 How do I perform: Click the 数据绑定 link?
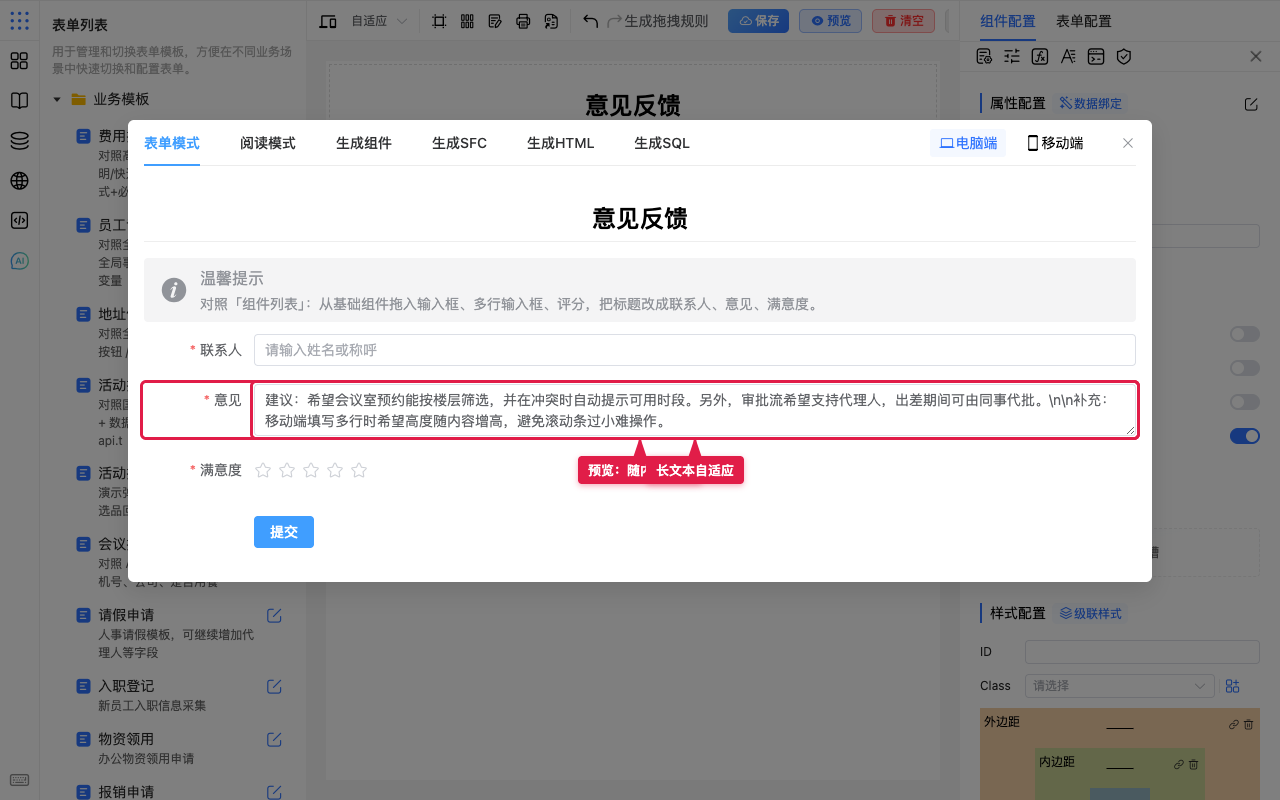click(x=1091, y=103)
